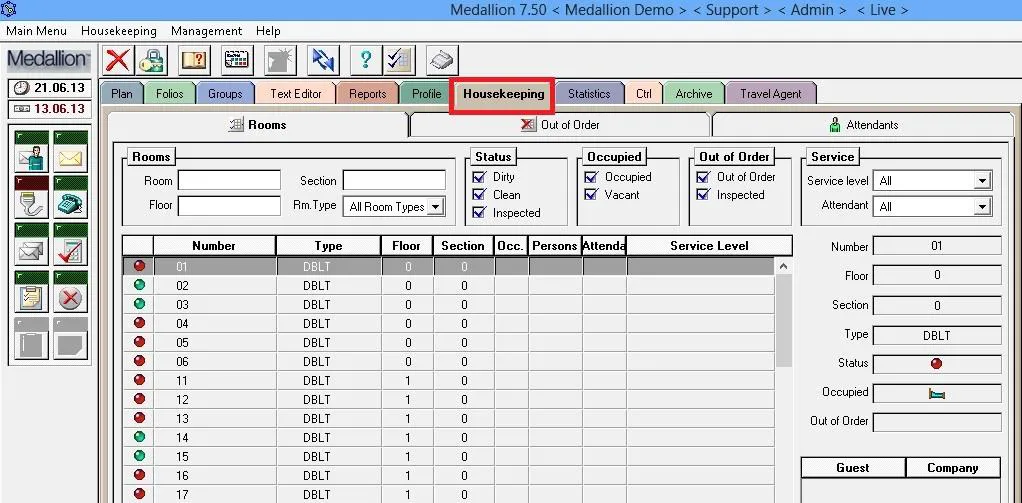
Task: Click the Company column header
Action: point(952,468)
